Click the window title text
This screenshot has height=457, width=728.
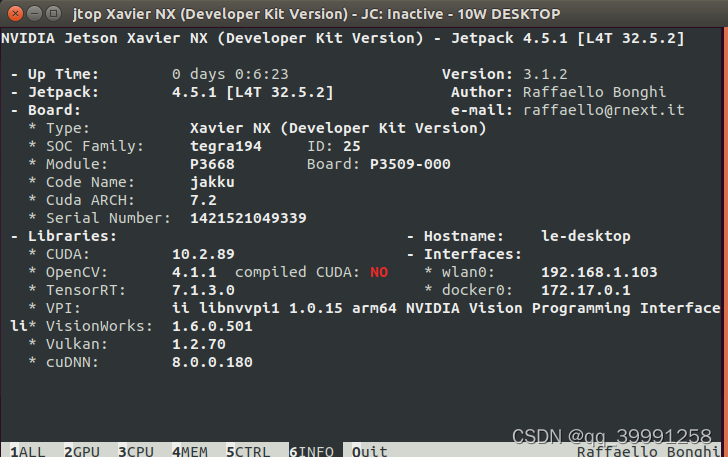point(317,14)
